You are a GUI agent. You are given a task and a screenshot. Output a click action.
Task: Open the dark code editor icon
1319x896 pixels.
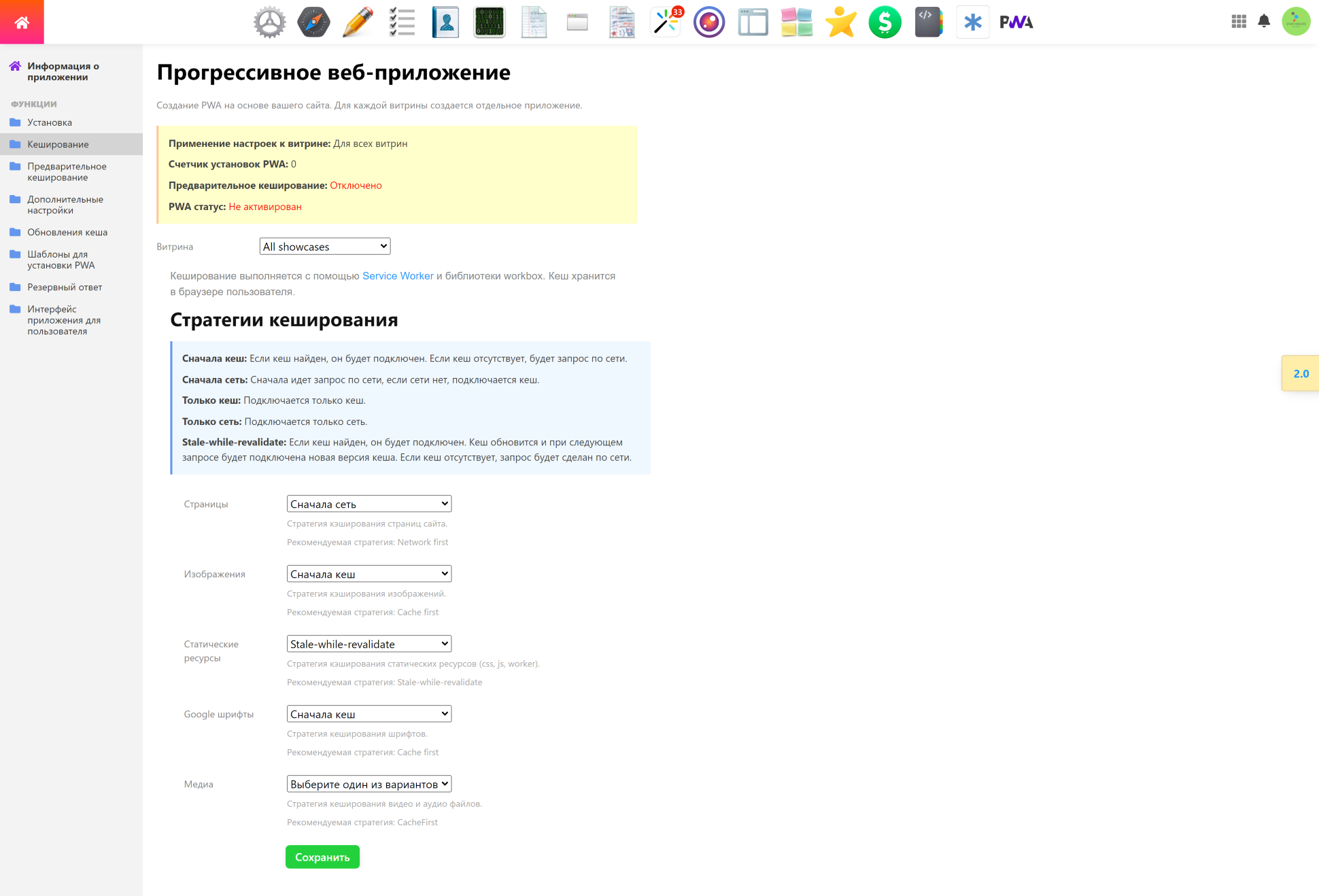tap(929, 22)
